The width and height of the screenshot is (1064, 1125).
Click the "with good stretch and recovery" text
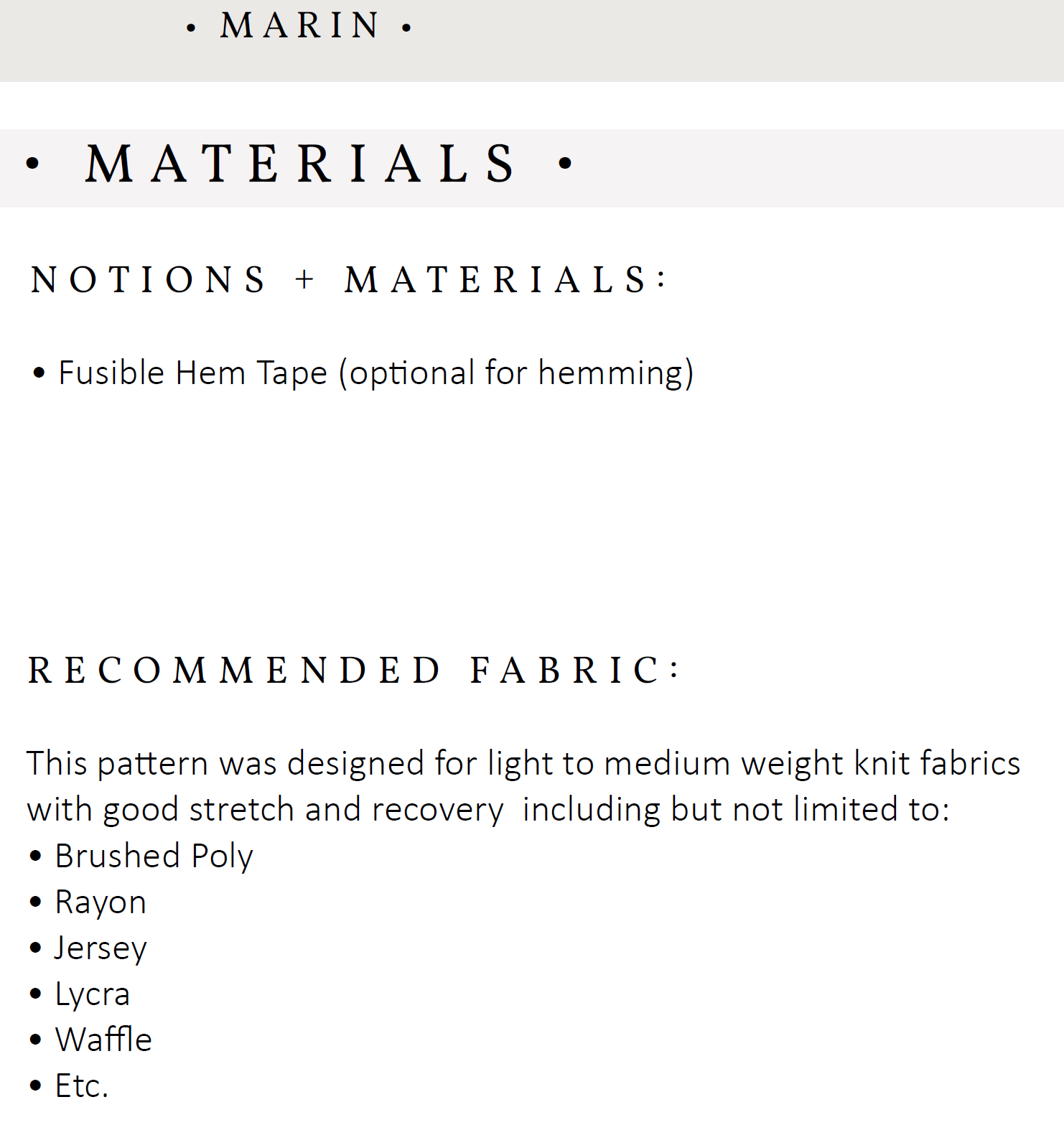pyautogui.click(x=266, y=810)
